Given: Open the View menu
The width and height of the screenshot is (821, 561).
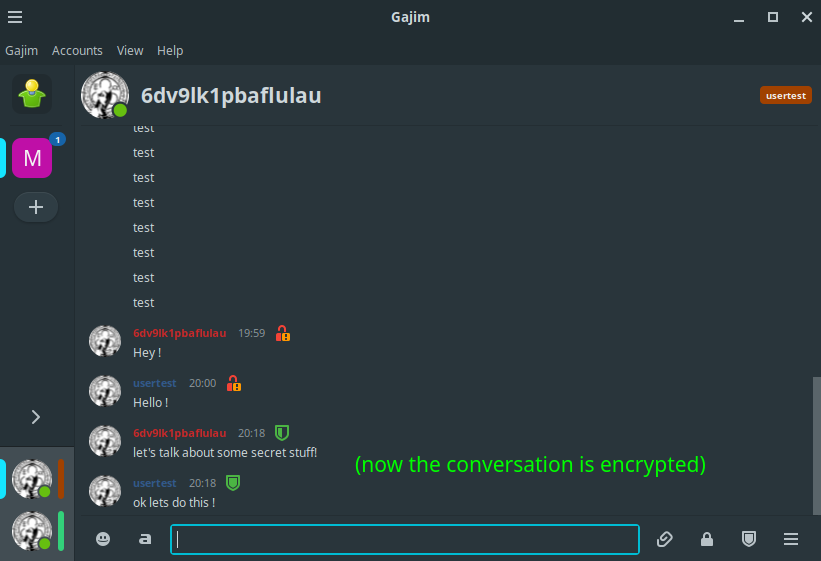Looking at the screenshot, I should (x=130, y=51).
